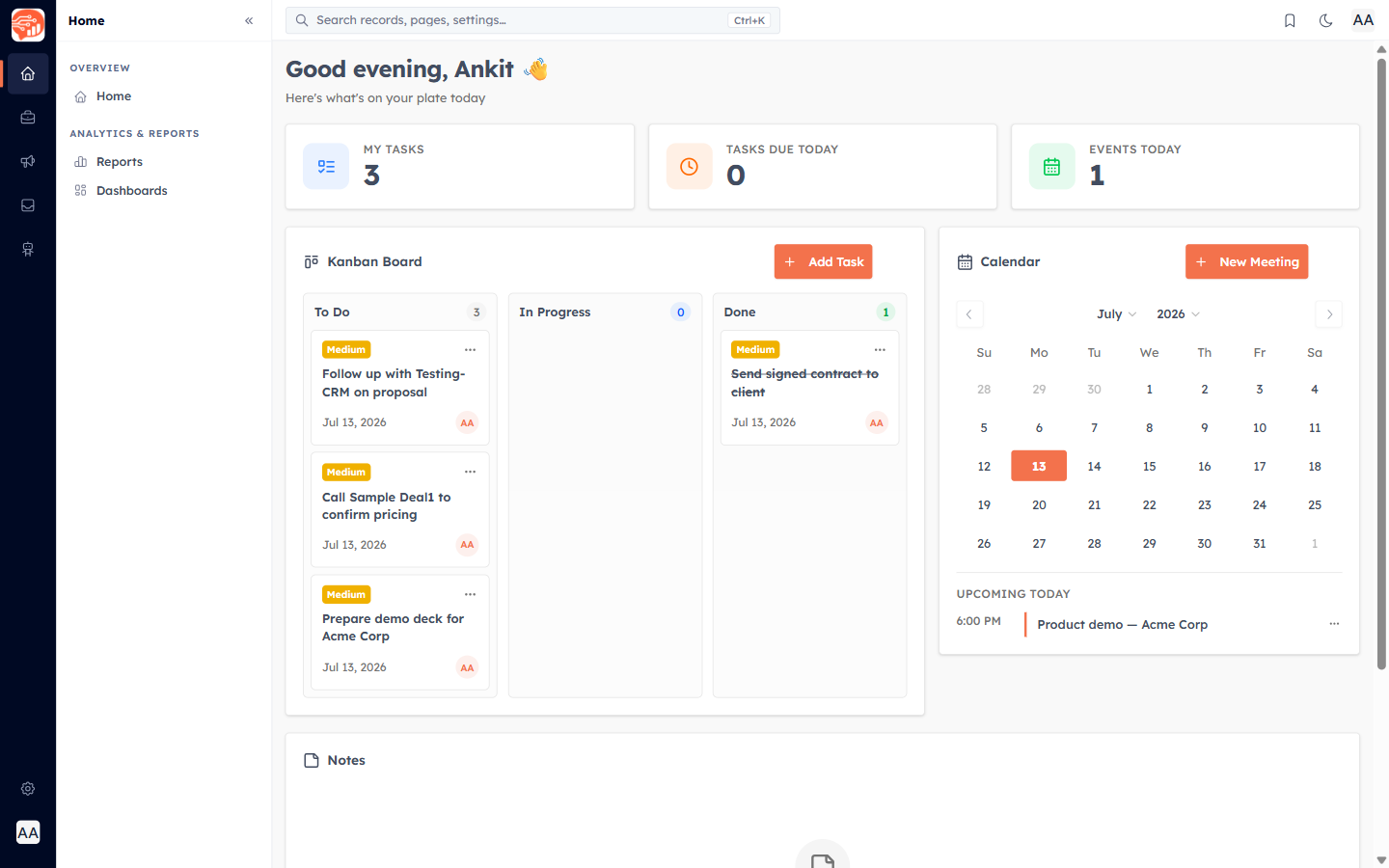The image size is (1389, 868).
Task: Click the Events Today stat card
Action: [1185, 167]
